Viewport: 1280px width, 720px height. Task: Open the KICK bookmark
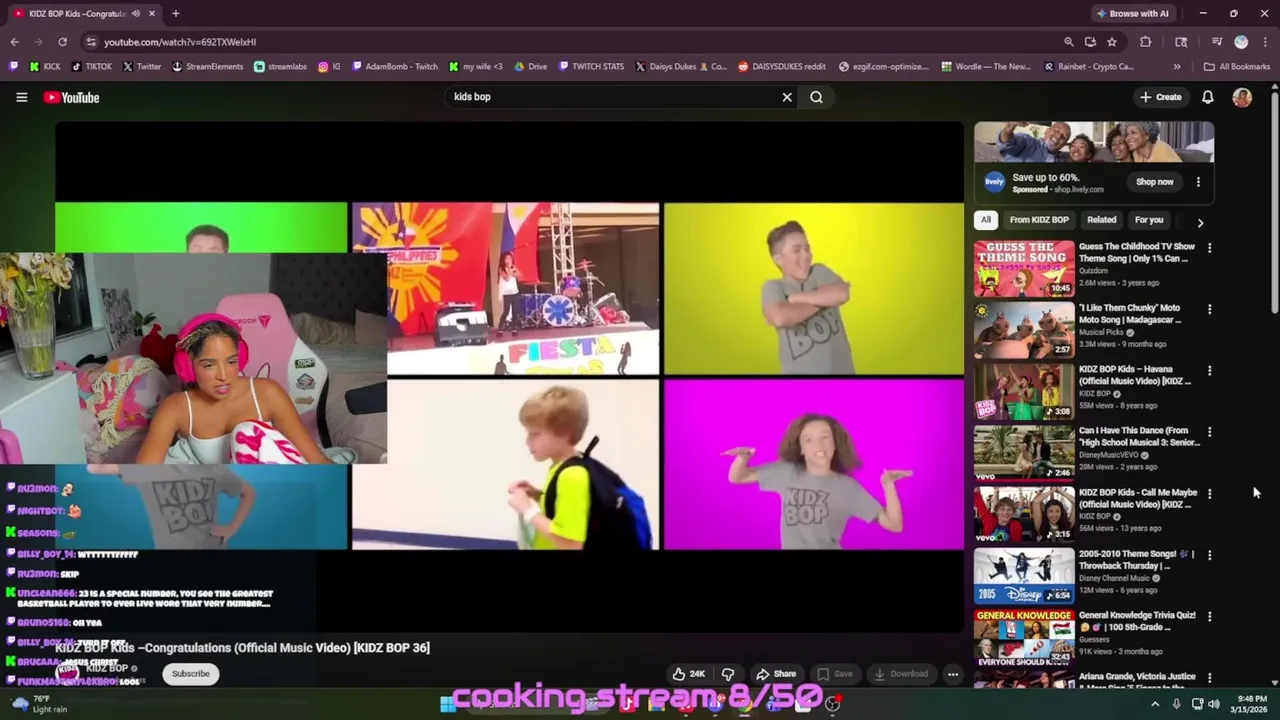(x=45, y=67)
